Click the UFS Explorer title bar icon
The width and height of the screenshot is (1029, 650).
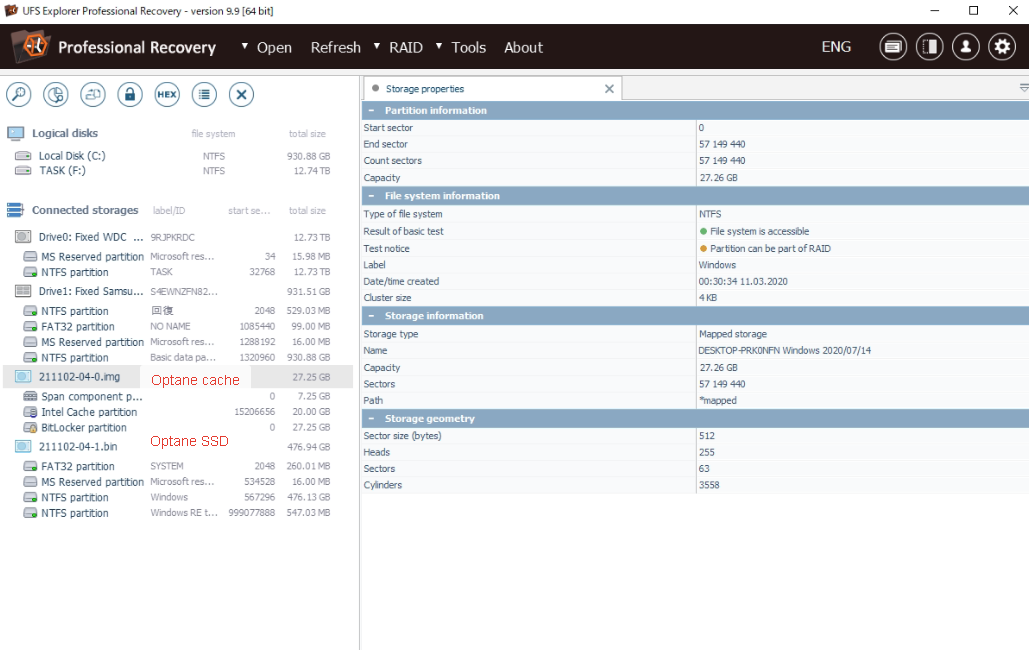[11, 11]
